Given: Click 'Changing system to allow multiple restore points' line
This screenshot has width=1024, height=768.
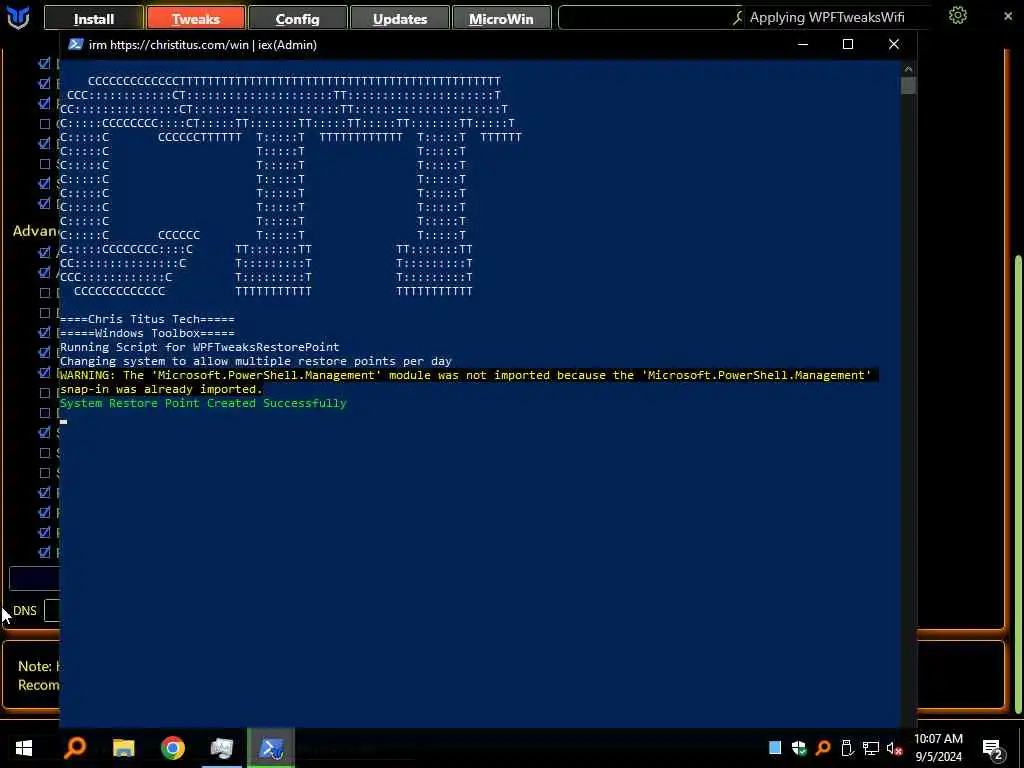Looking at the screenshot, I should point(255,361).
